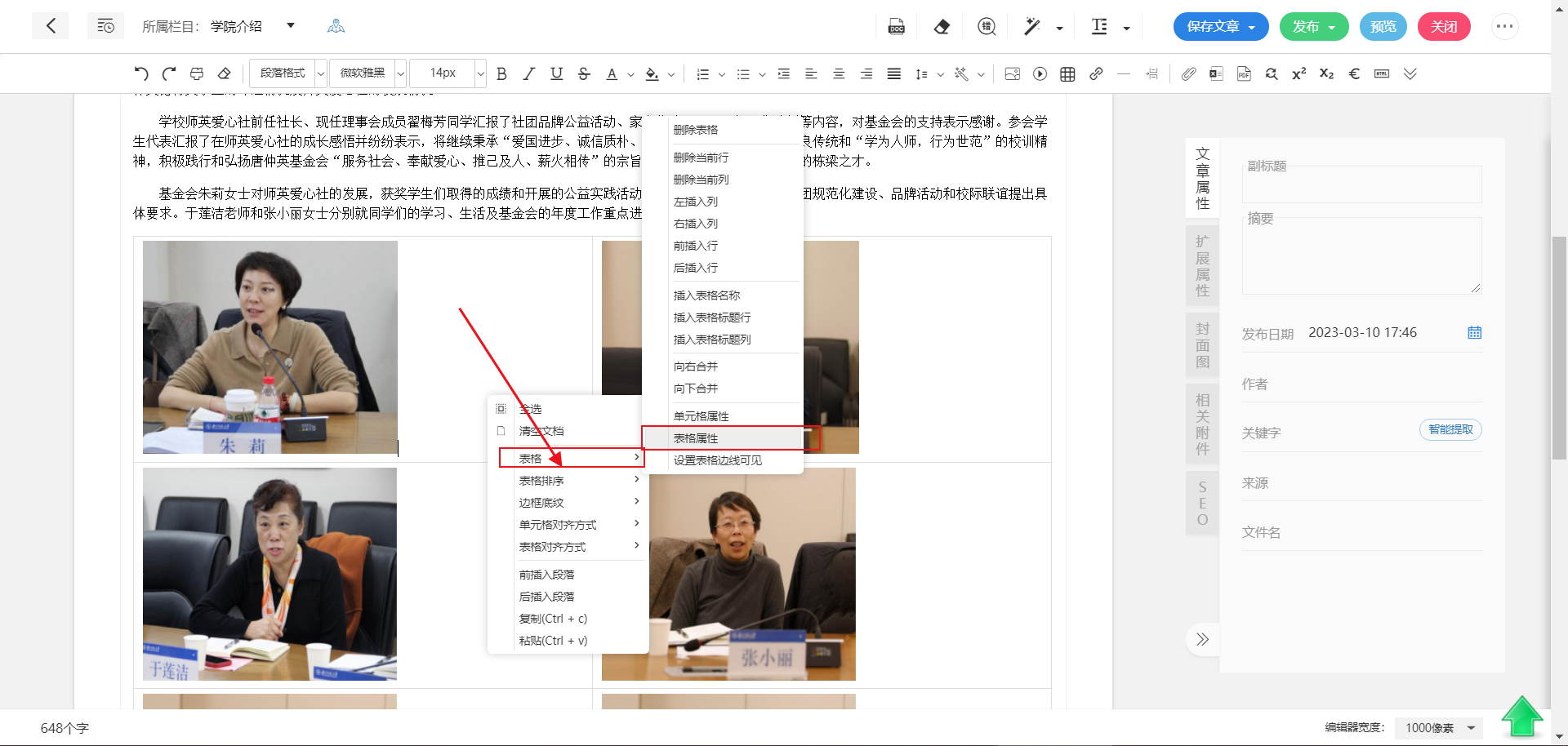
Task: Toggle bold formatting
Action: coord(501,73)
